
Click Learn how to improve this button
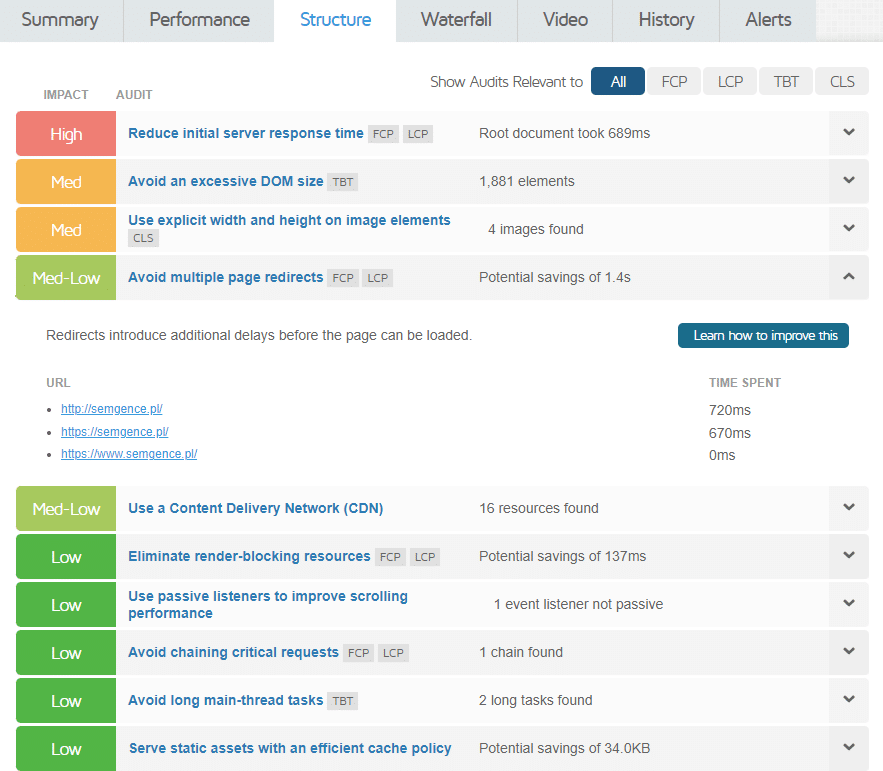(x=764, y=336)
